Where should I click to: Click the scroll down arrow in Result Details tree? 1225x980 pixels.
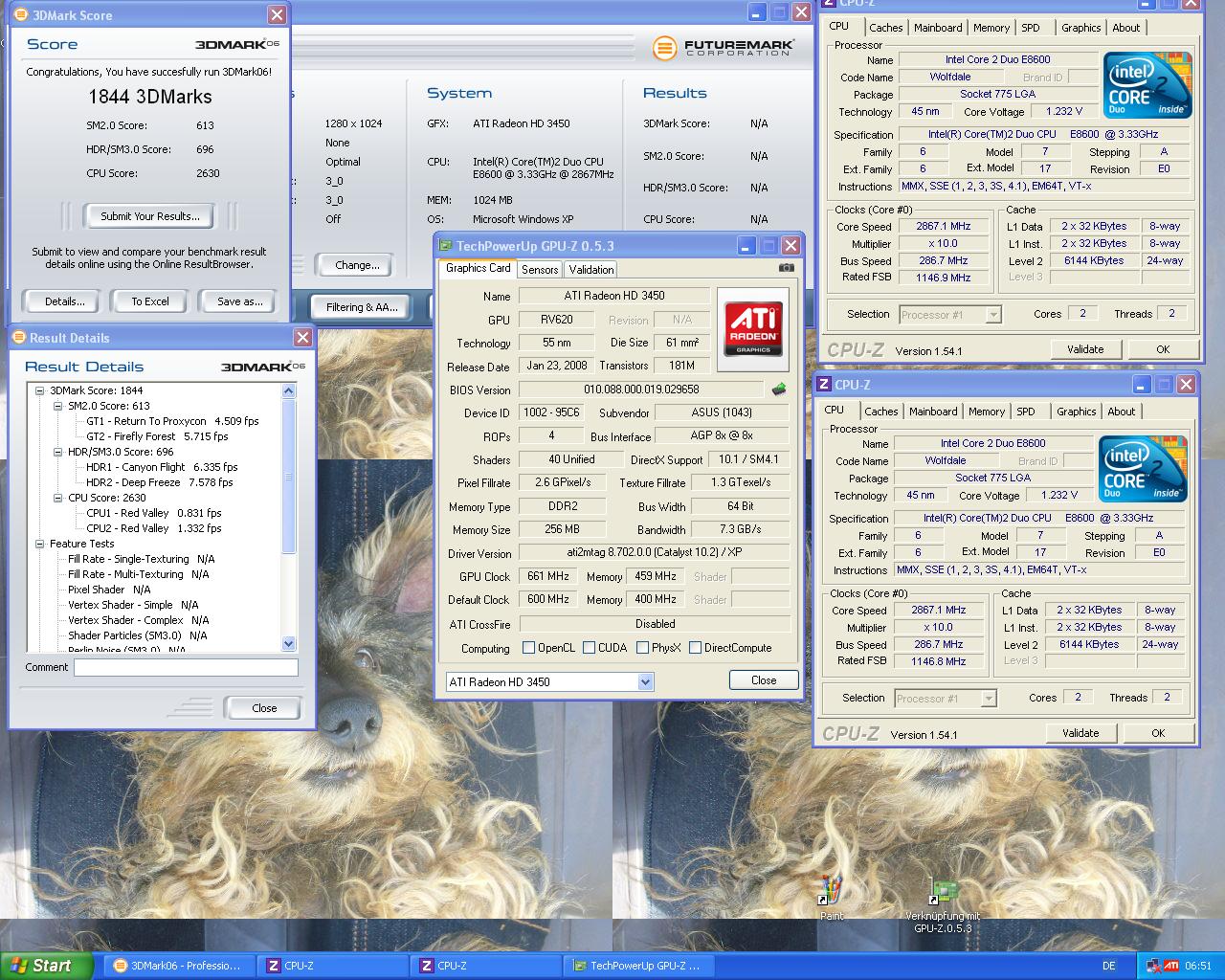pyautogui.click(x=289, y=644)
